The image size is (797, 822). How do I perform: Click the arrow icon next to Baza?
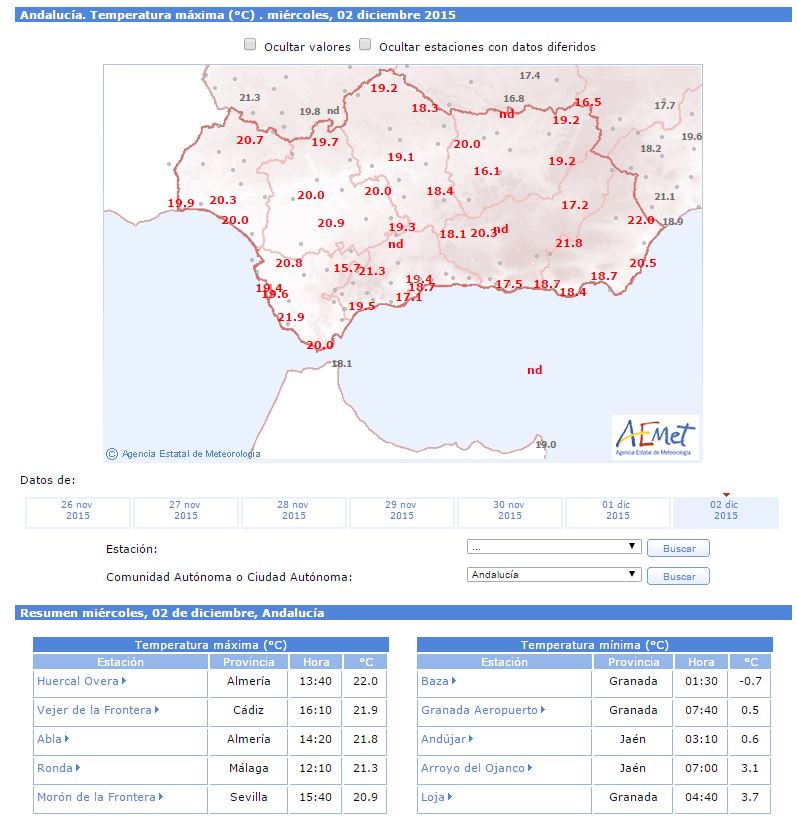click(x=454, y=682)
